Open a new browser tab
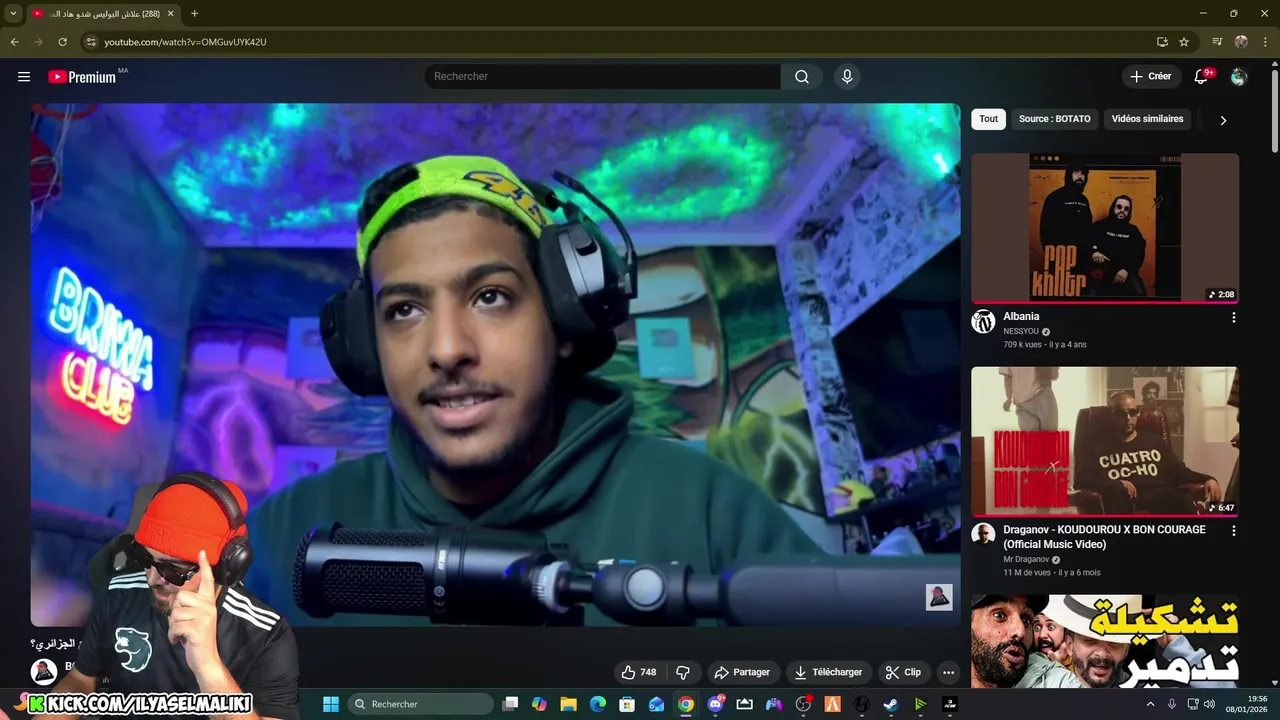Image resolution: width=1280 pixels, height=720 pixels. 194,14
